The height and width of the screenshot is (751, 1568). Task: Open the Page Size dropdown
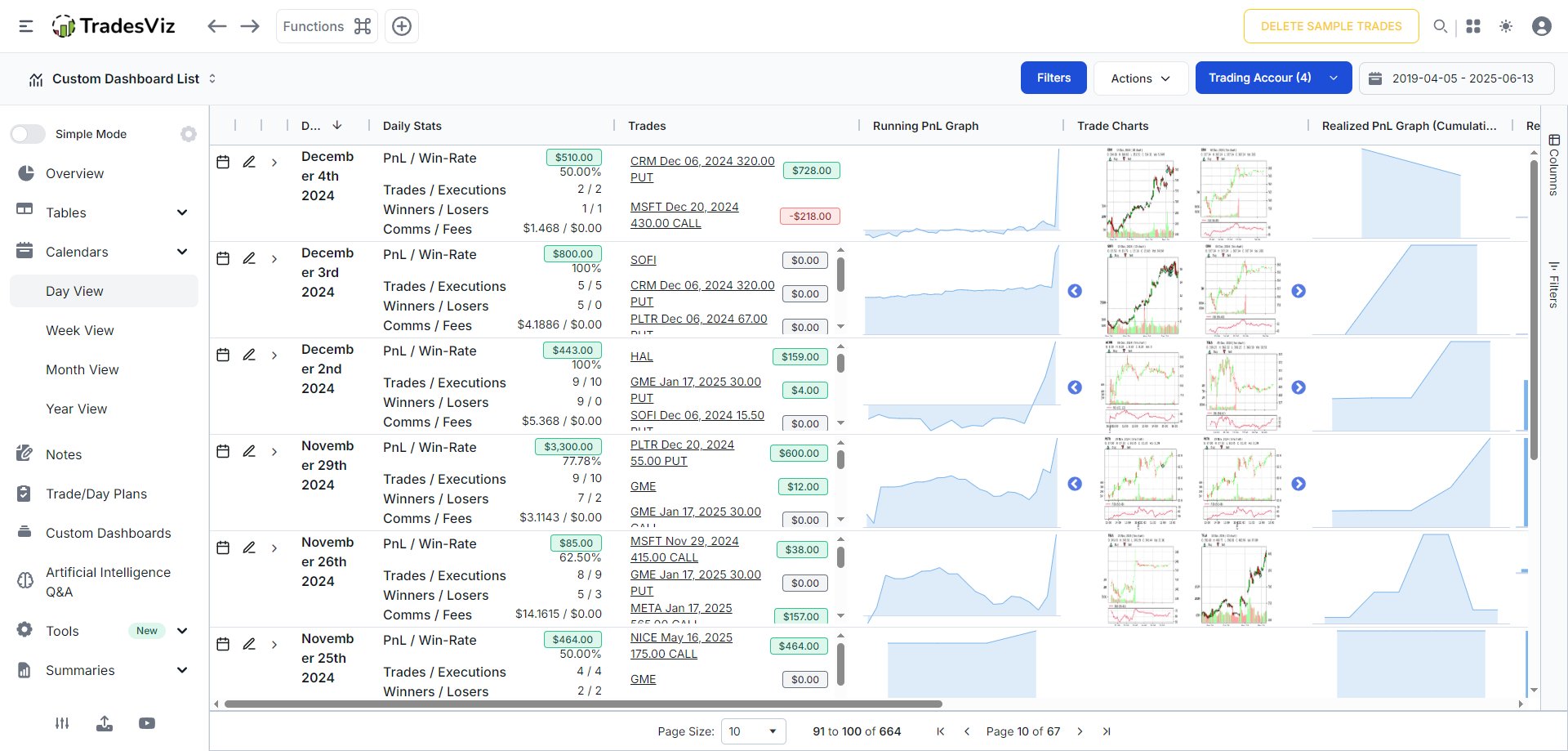click(753, 731)
